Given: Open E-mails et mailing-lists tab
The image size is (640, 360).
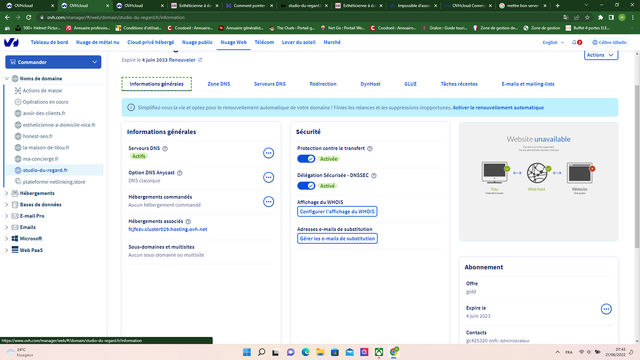Looking at the screenshot, I should coord(528,84).
